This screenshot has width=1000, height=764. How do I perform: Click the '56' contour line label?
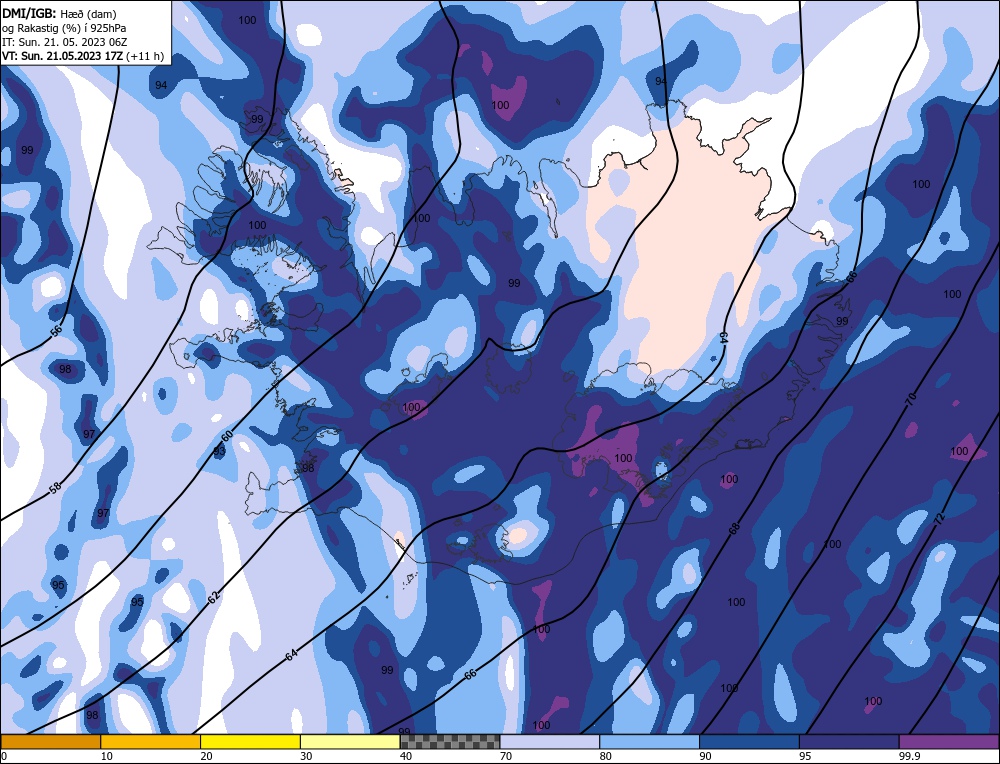click(56, 330)
